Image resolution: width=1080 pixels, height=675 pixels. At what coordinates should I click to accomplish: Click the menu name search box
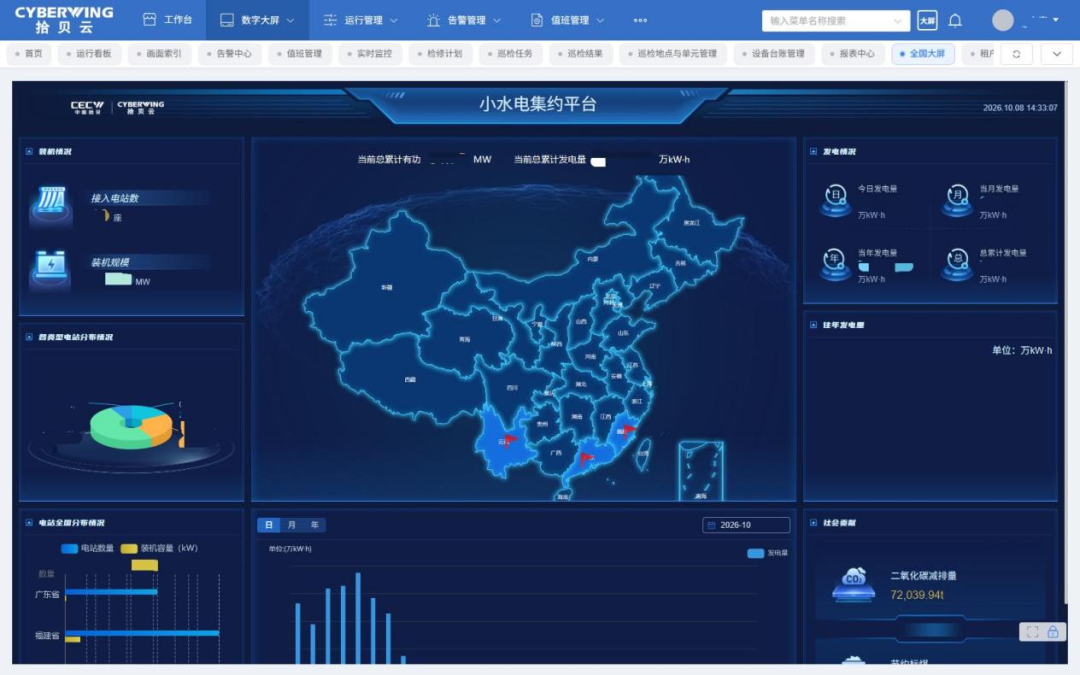(835, 21)
